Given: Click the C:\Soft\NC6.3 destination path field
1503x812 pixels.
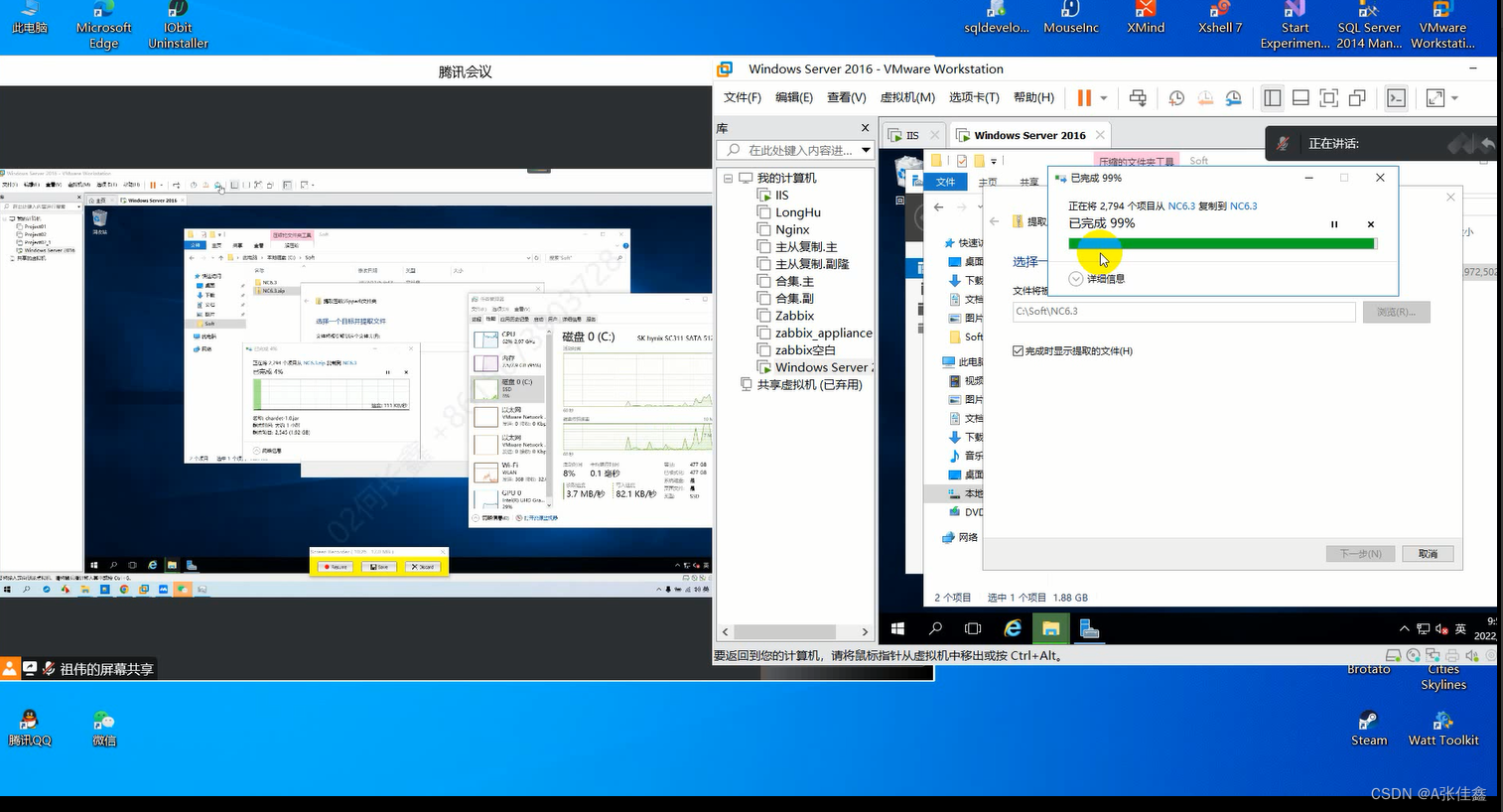Looking at the screenshot, I should pos(1183,312).
